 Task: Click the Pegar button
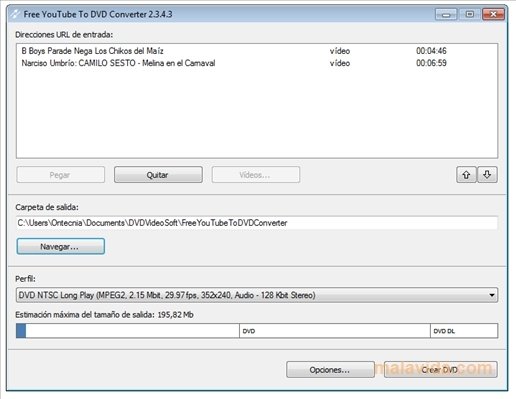[60, 175]
